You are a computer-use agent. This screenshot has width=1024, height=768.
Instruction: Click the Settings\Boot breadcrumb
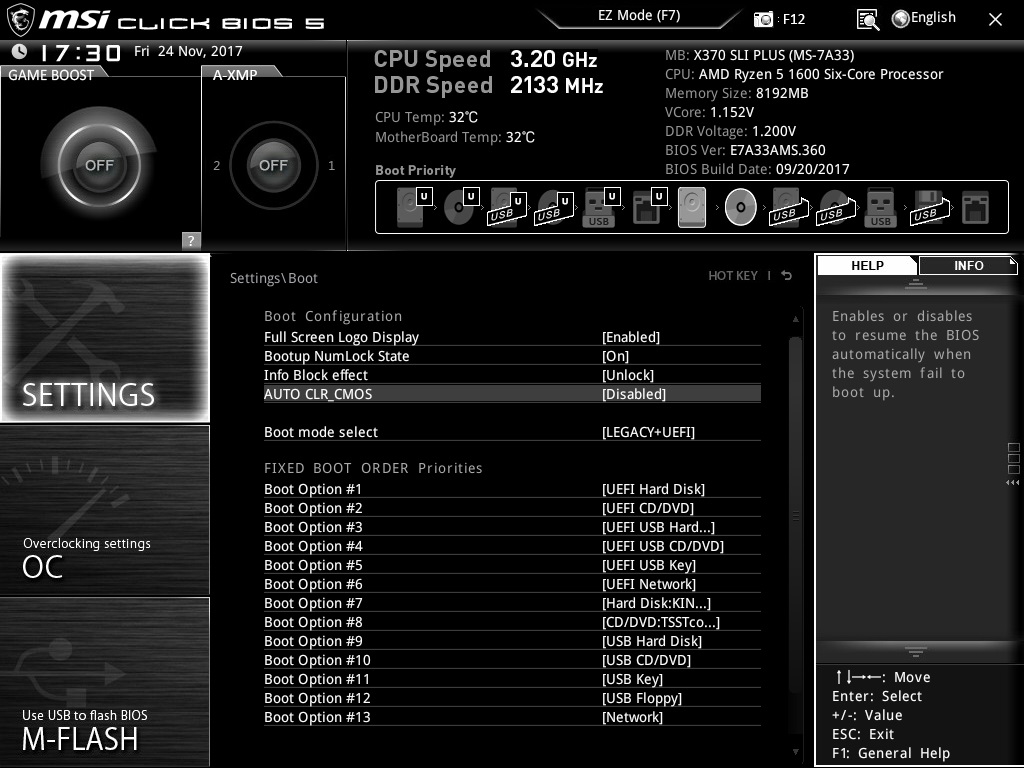click(274, 278)
